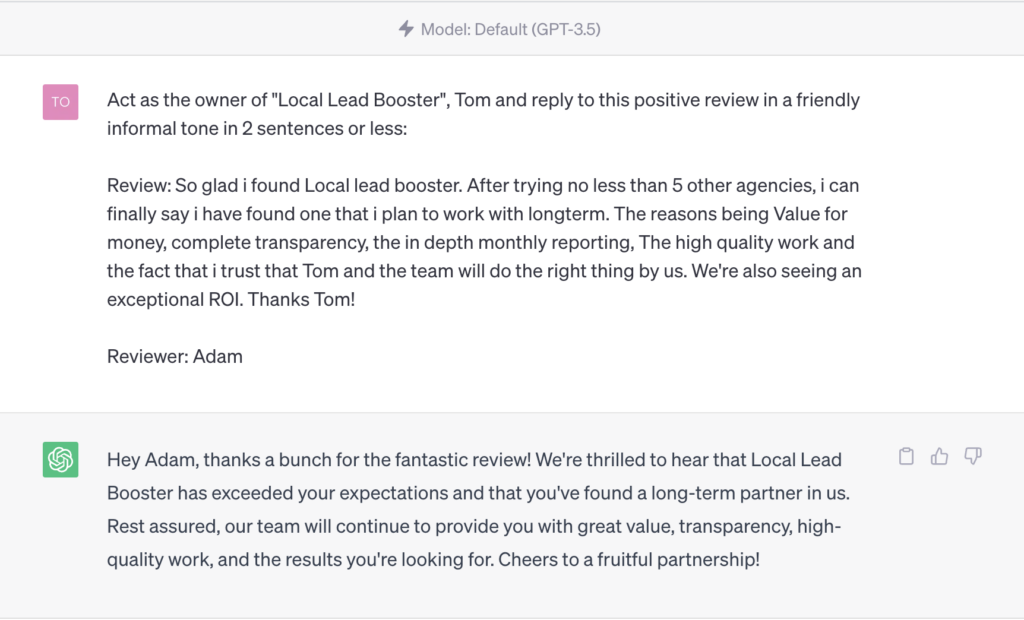Image resolution: width=1024 pixels, height=620 pixels.
Task: Click the "Review: So glad i found" line
Action: coord(483,186)
